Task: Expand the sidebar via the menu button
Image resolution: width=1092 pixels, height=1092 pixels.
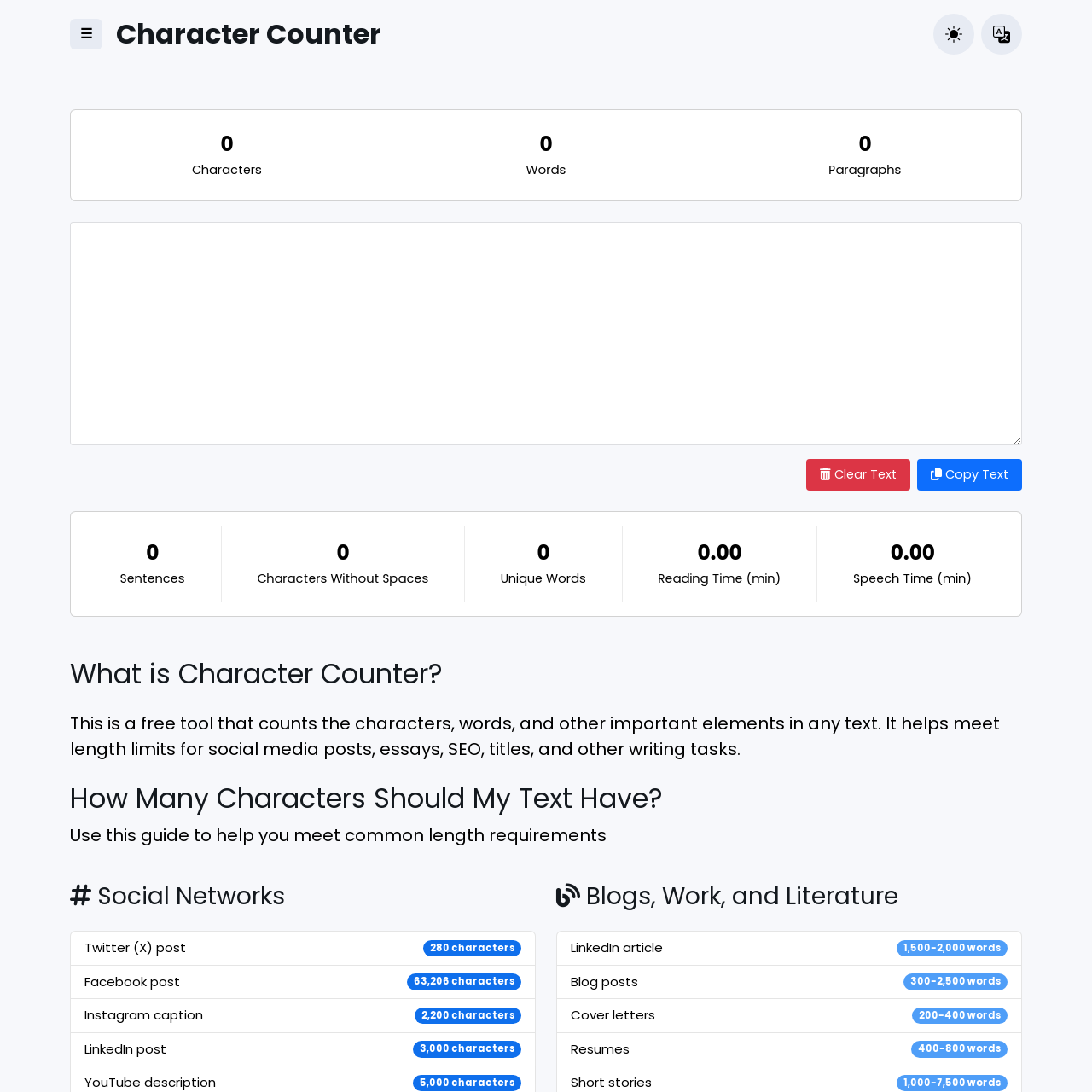Action: [85, 34]
